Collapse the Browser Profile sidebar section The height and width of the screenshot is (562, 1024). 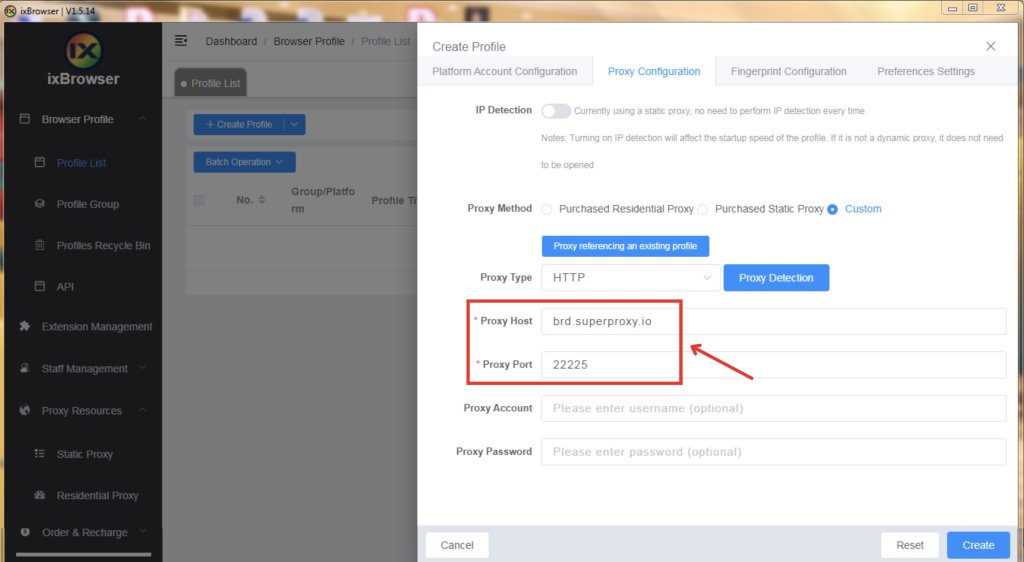(142, 119)
